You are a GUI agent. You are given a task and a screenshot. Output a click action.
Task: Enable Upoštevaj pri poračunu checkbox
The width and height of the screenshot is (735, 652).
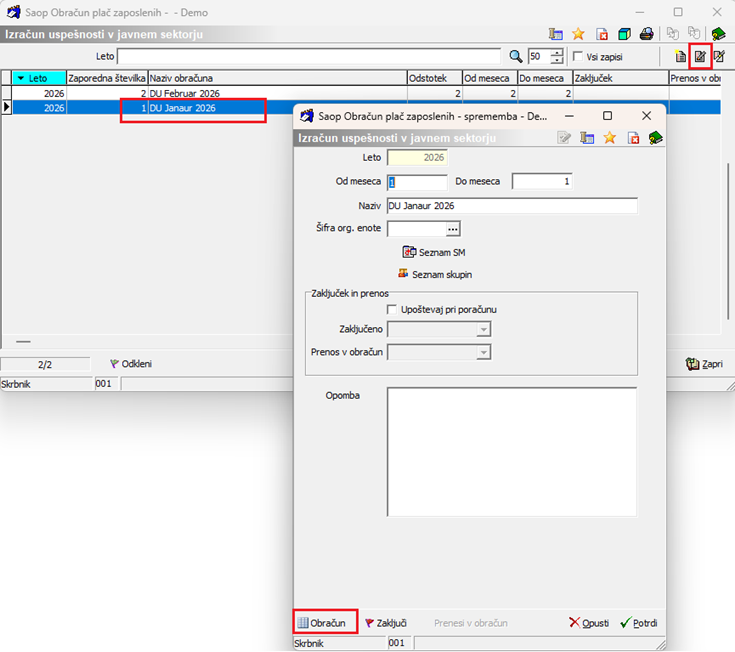click(392, 310)
